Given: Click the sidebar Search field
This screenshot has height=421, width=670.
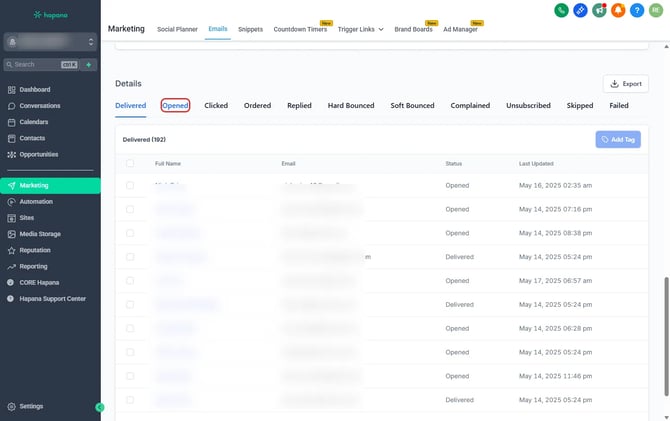Looking at the screenshot, I should click(x=40, y=64).
